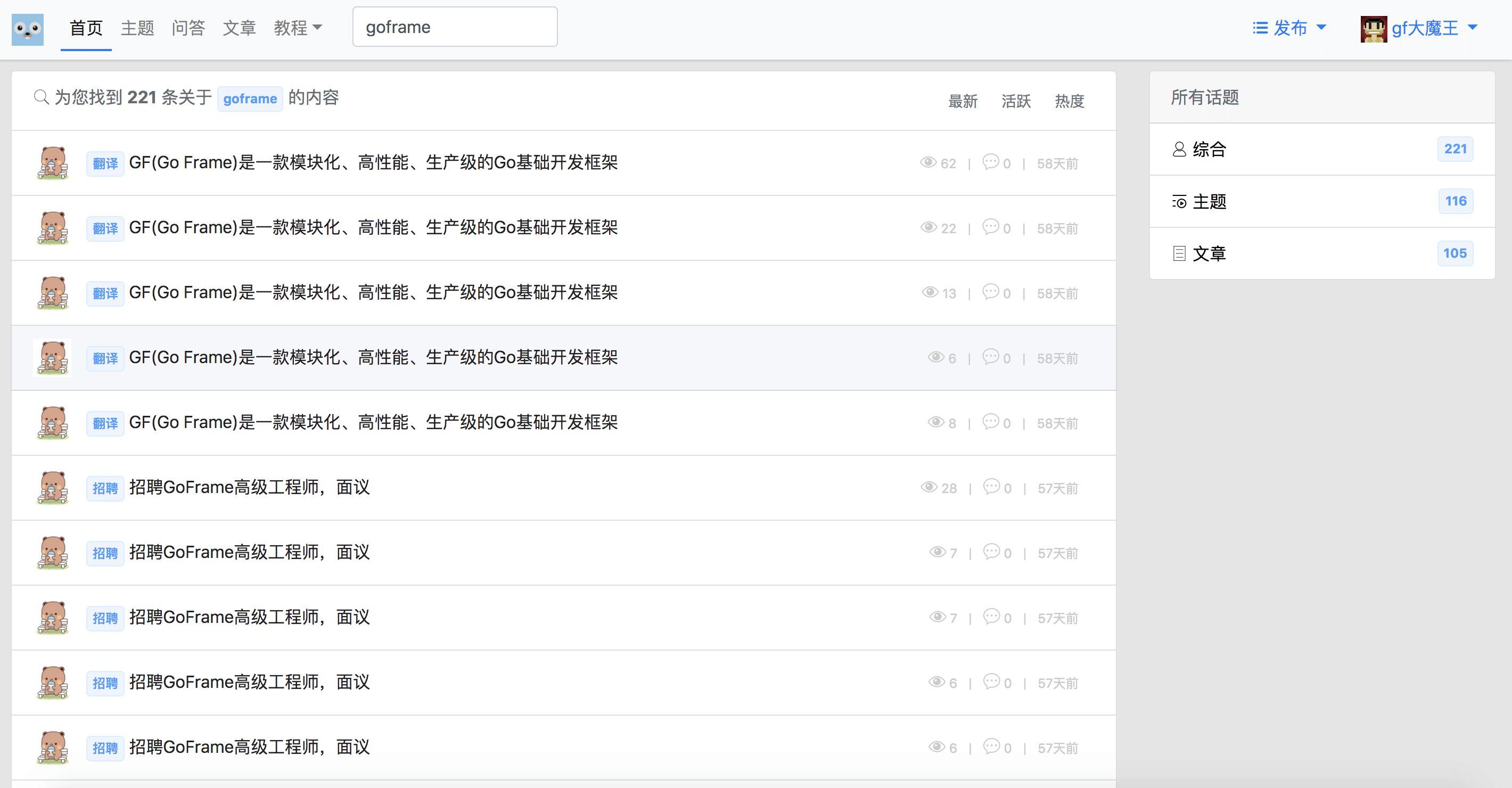Open the gf大魔王 user menu arrow
Image resolution: width=1512 pixels, height=788 pixels.
1473,27
